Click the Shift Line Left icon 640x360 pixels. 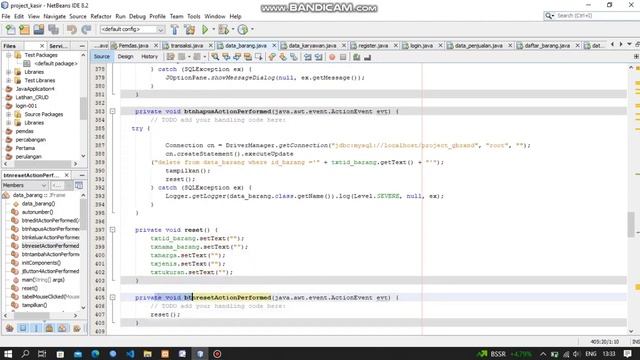[x=308, y=57]
